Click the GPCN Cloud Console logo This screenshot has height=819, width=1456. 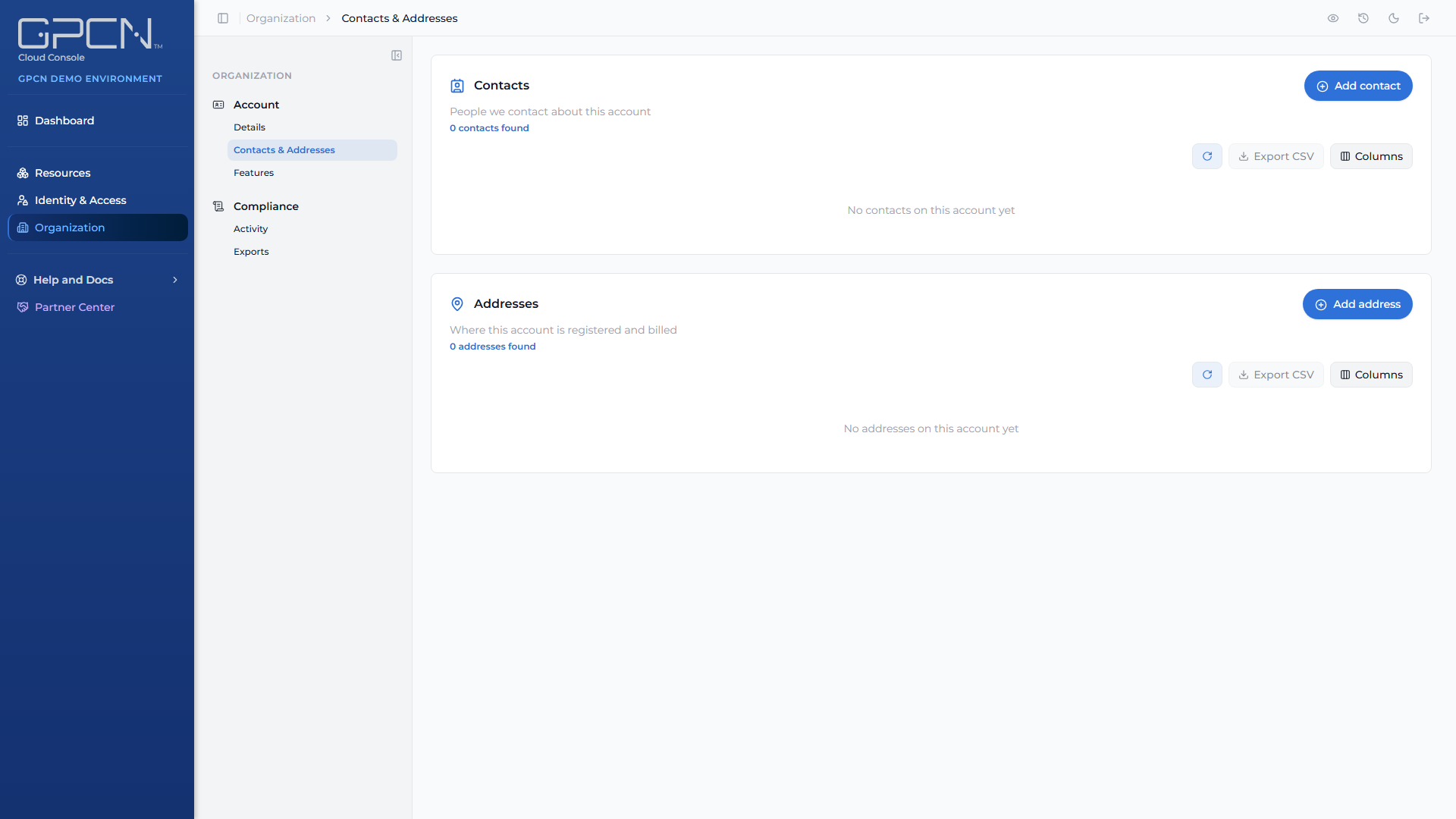point(90,40)
